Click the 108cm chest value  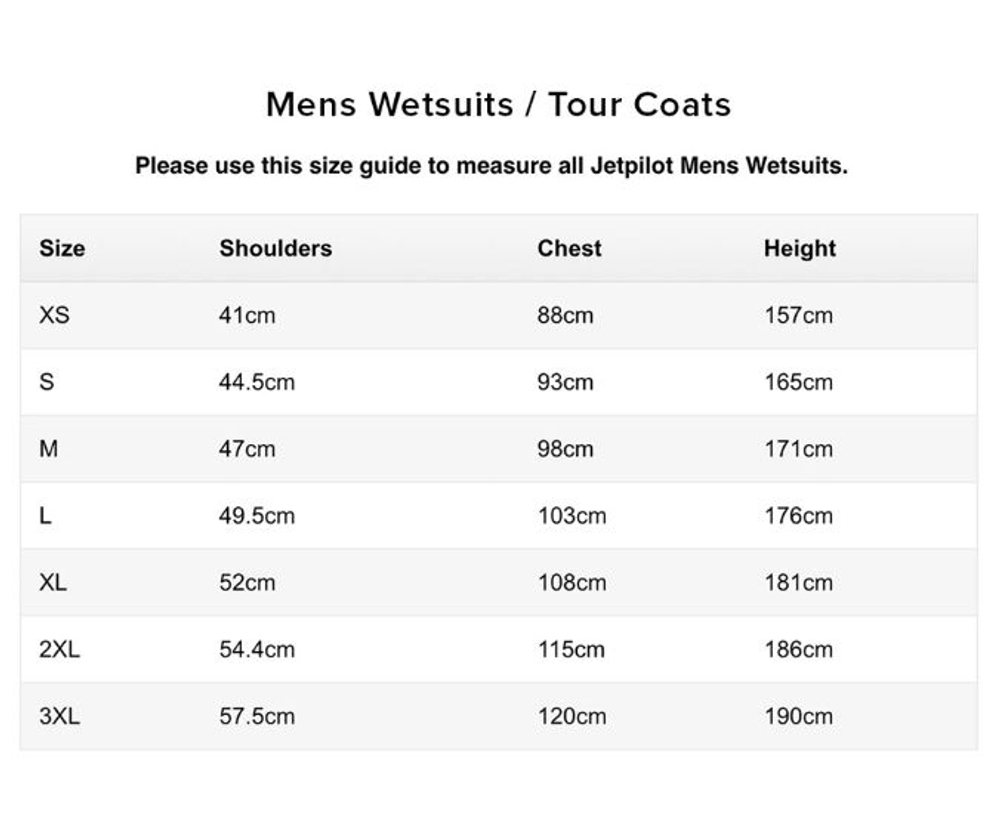[x=571, y=582]
